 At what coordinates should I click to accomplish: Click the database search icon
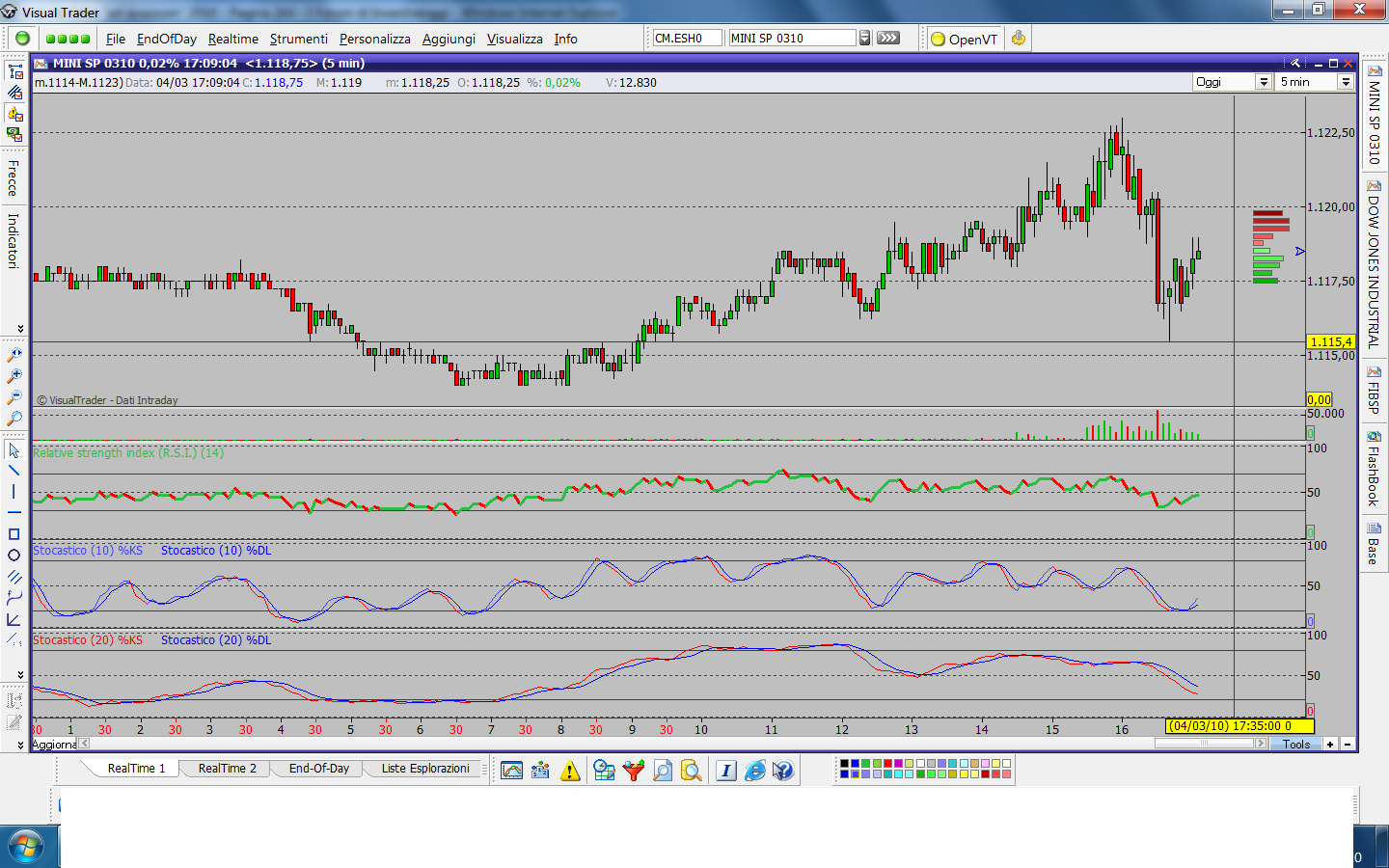pyautogui.click(x=691, y=770)
